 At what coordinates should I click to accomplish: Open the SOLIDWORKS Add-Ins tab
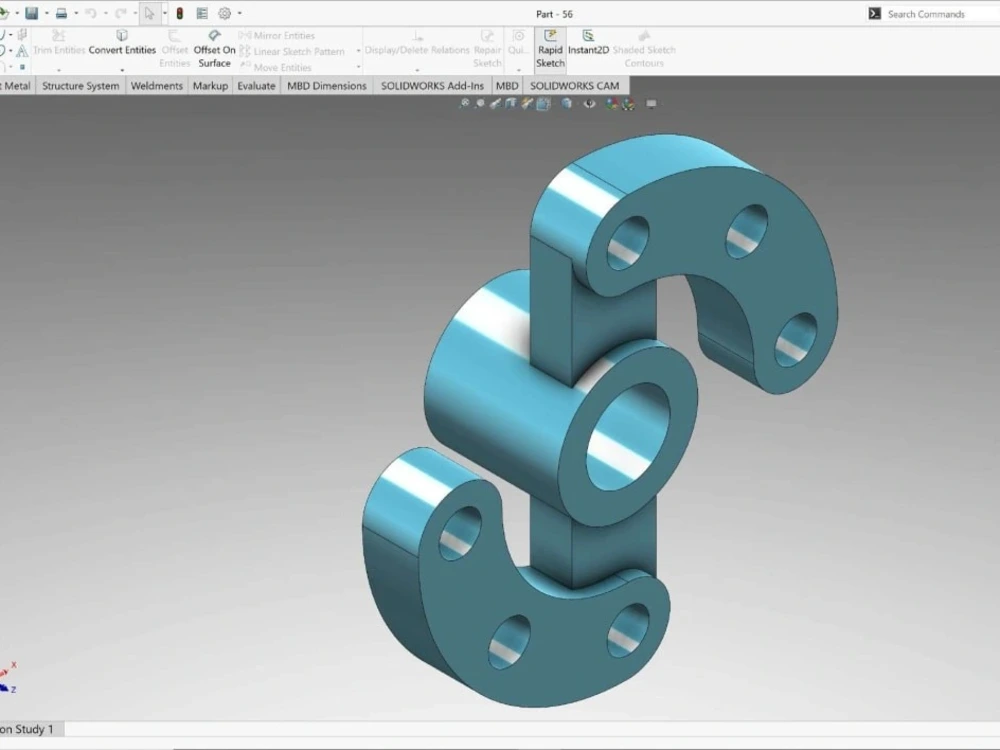432,85
